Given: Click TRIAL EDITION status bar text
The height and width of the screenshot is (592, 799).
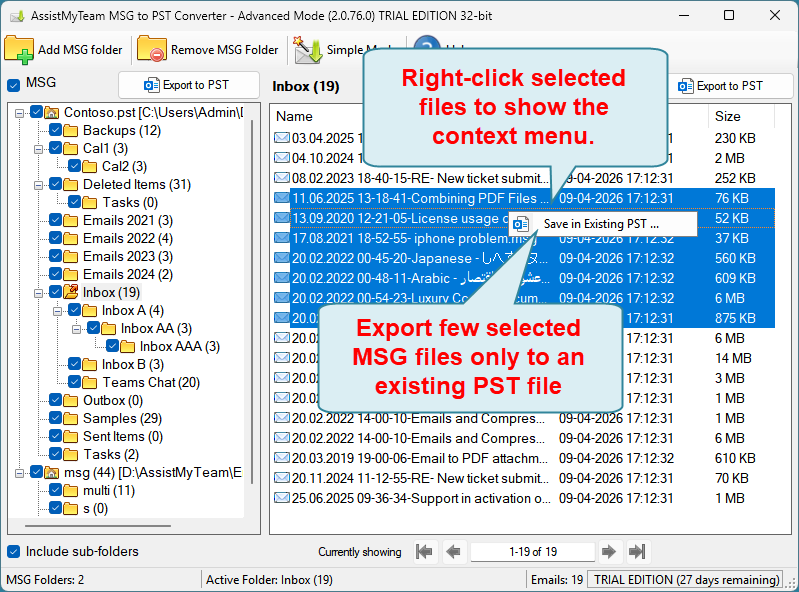Looking at the screenshot, I should (686, 580).
